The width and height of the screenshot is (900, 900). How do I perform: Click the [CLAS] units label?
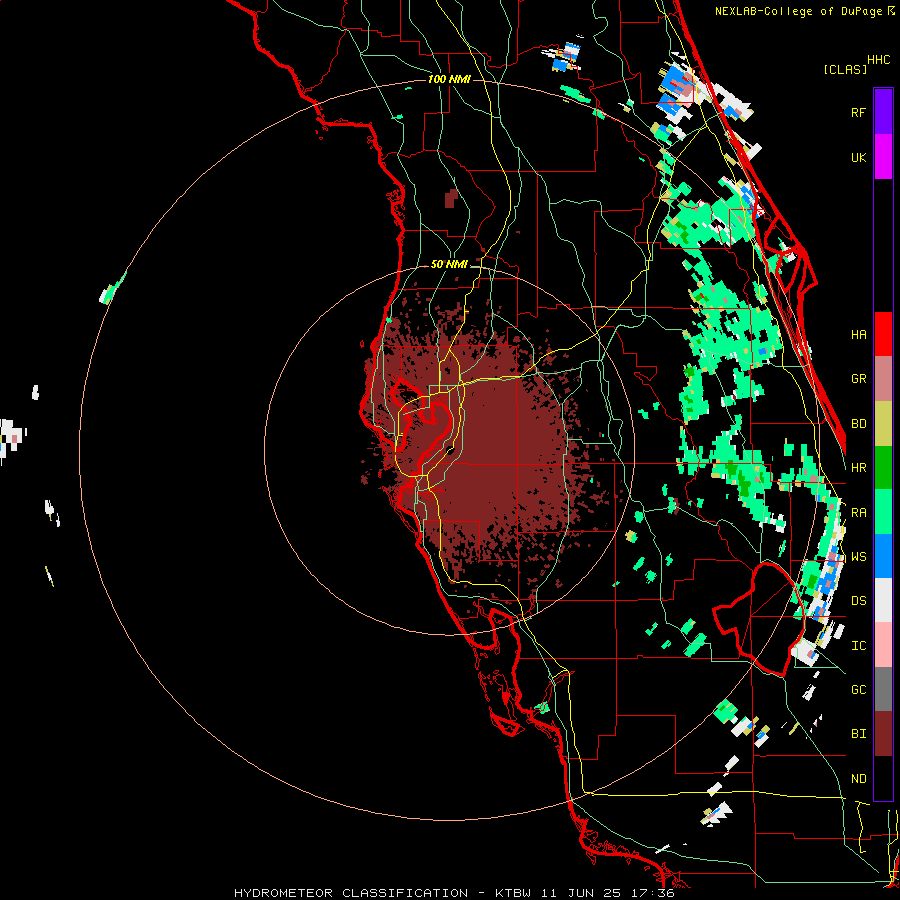click(x=845, y=69)
